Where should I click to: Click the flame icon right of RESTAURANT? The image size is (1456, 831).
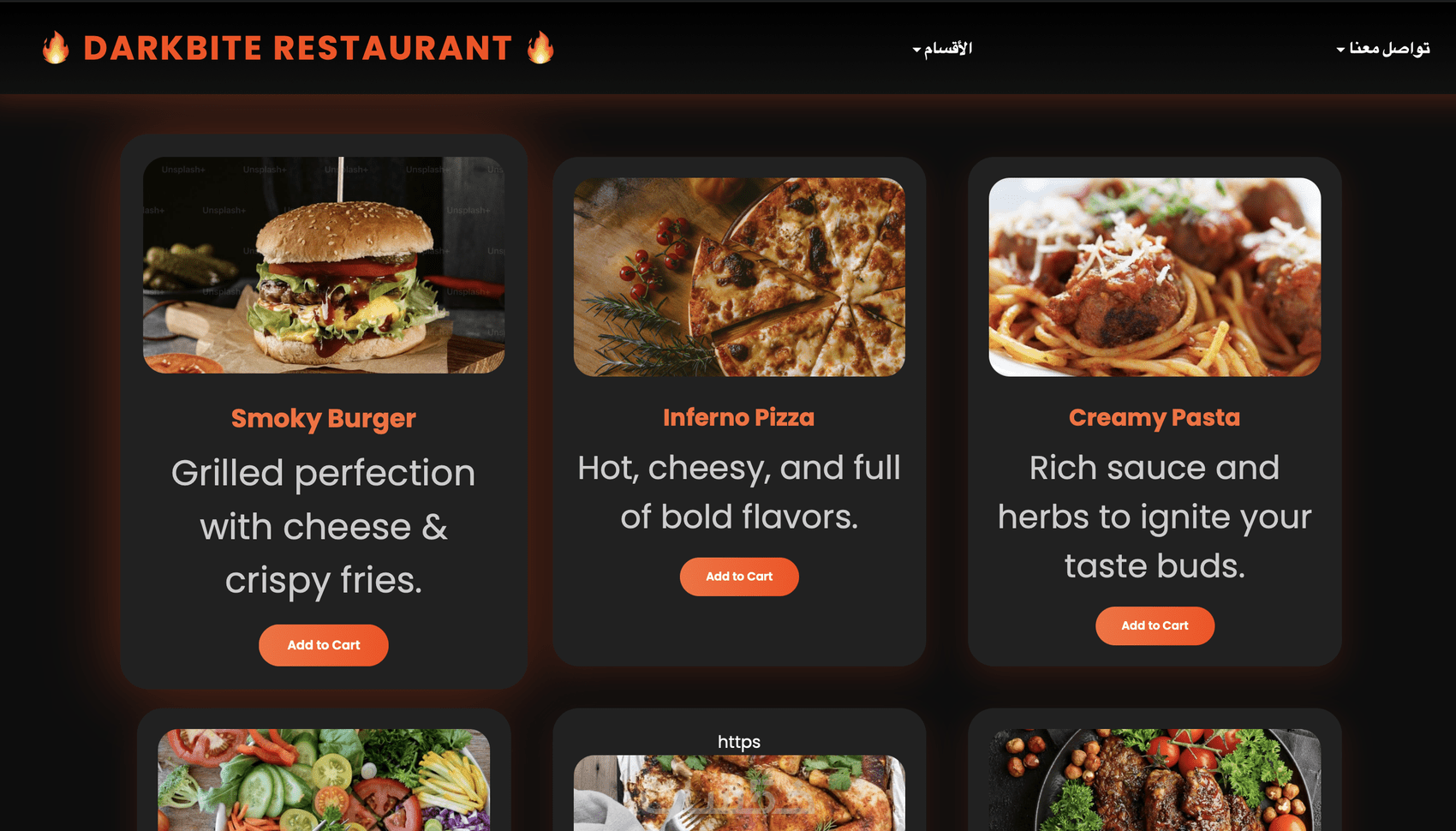tap(540, 48)
